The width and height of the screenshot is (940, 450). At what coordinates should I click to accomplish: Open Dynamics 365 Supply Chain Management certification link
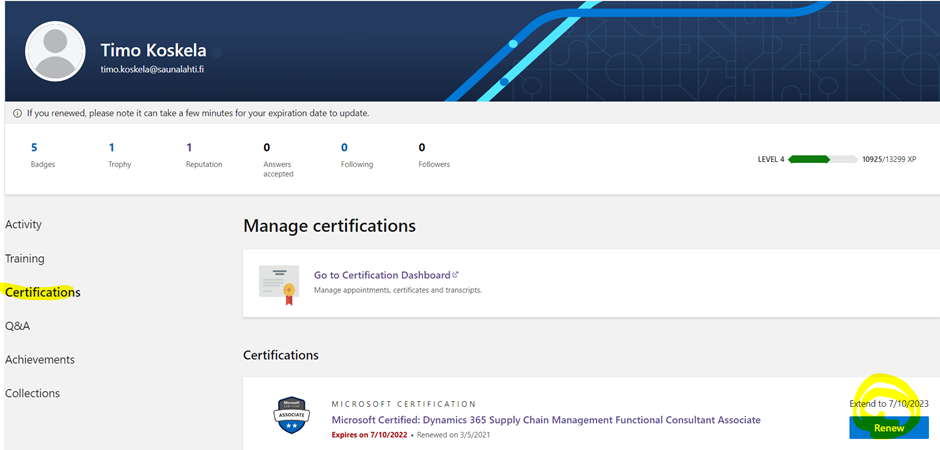(x=545, y=420)
